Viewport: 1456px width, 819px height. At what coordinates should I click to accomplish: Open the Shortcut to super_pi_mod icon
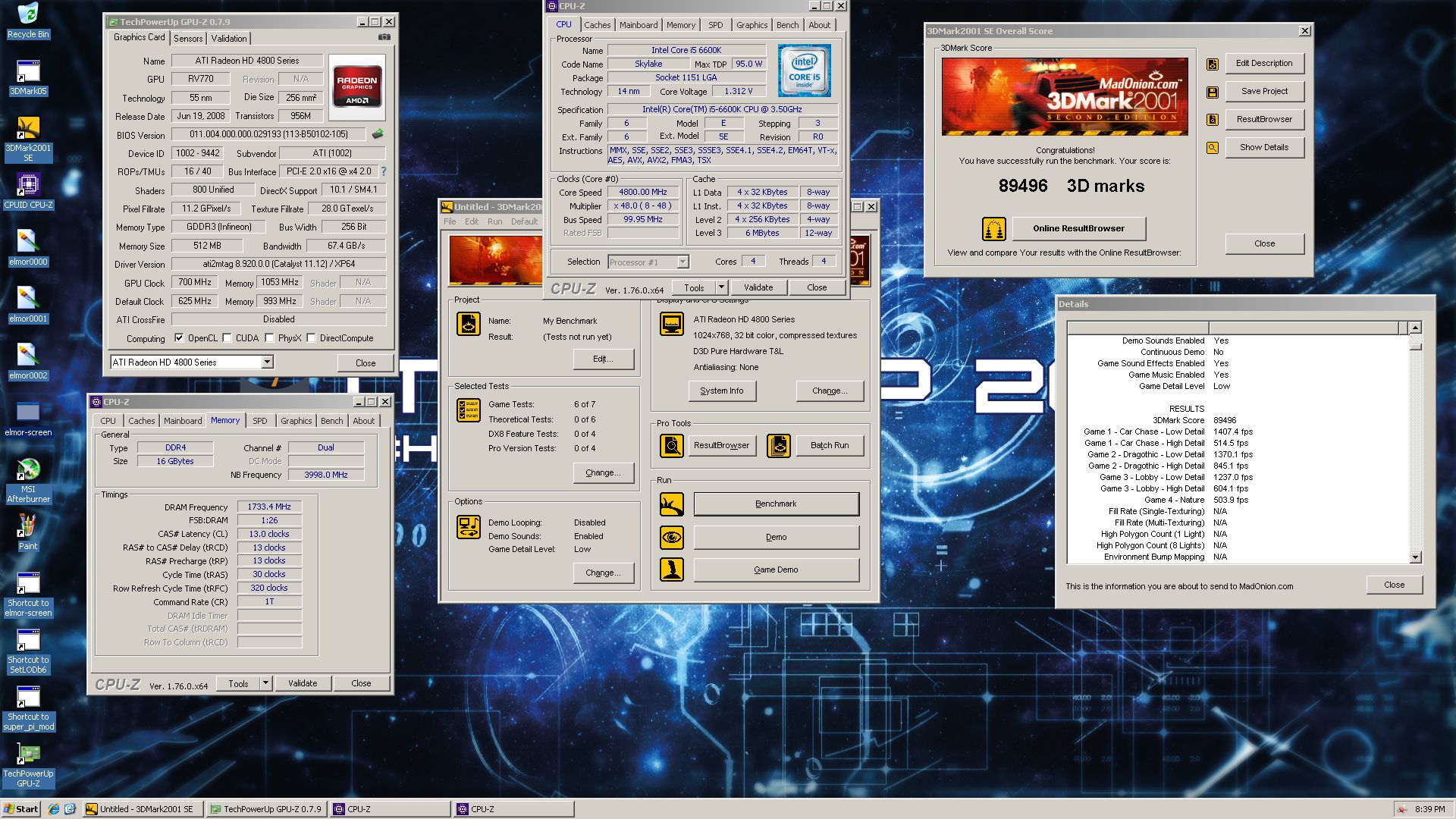pos(28,708)
